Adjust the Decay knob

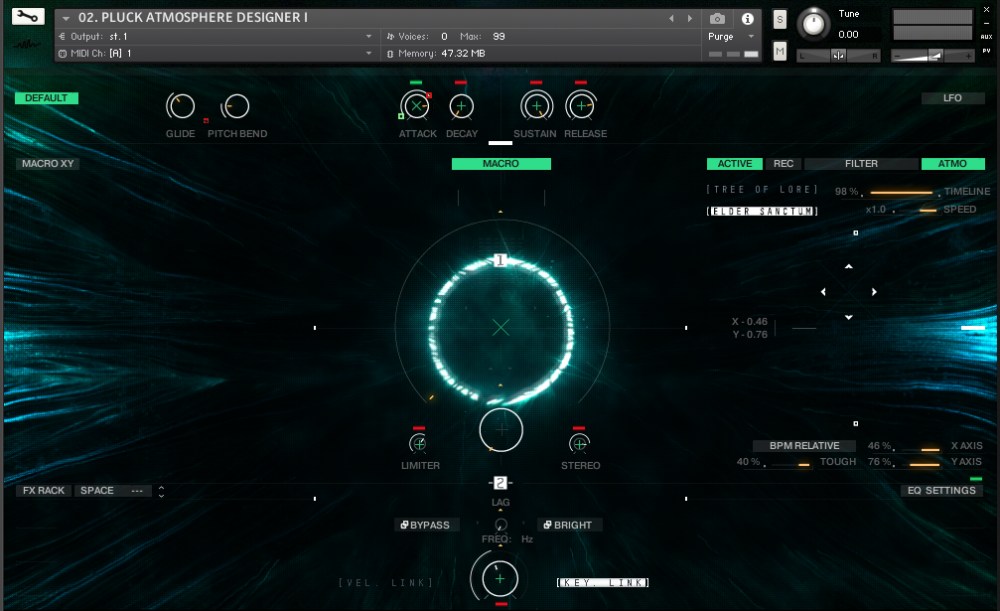tap(462, 104)
